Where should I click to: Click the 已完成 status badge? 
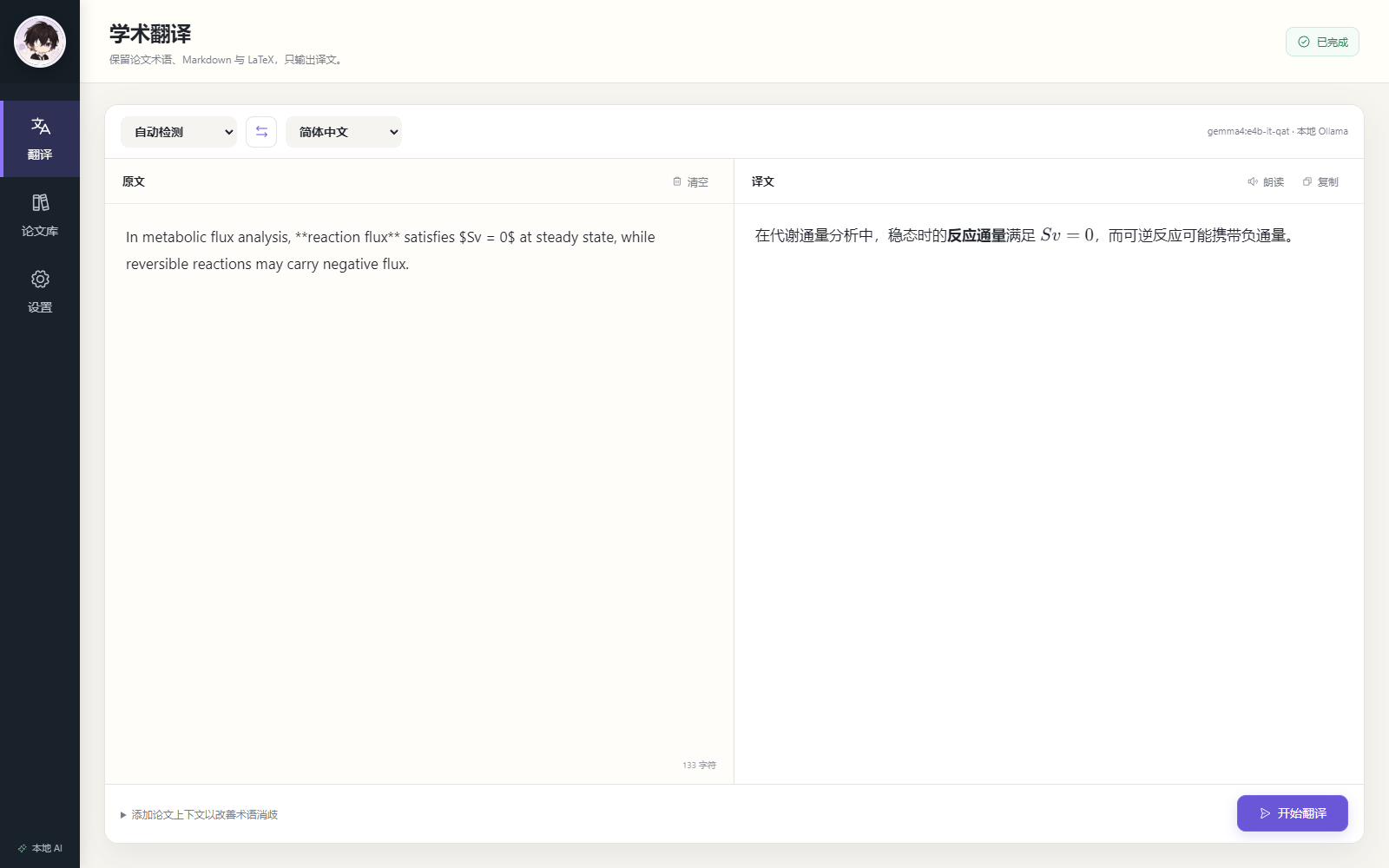point(1322,42)
